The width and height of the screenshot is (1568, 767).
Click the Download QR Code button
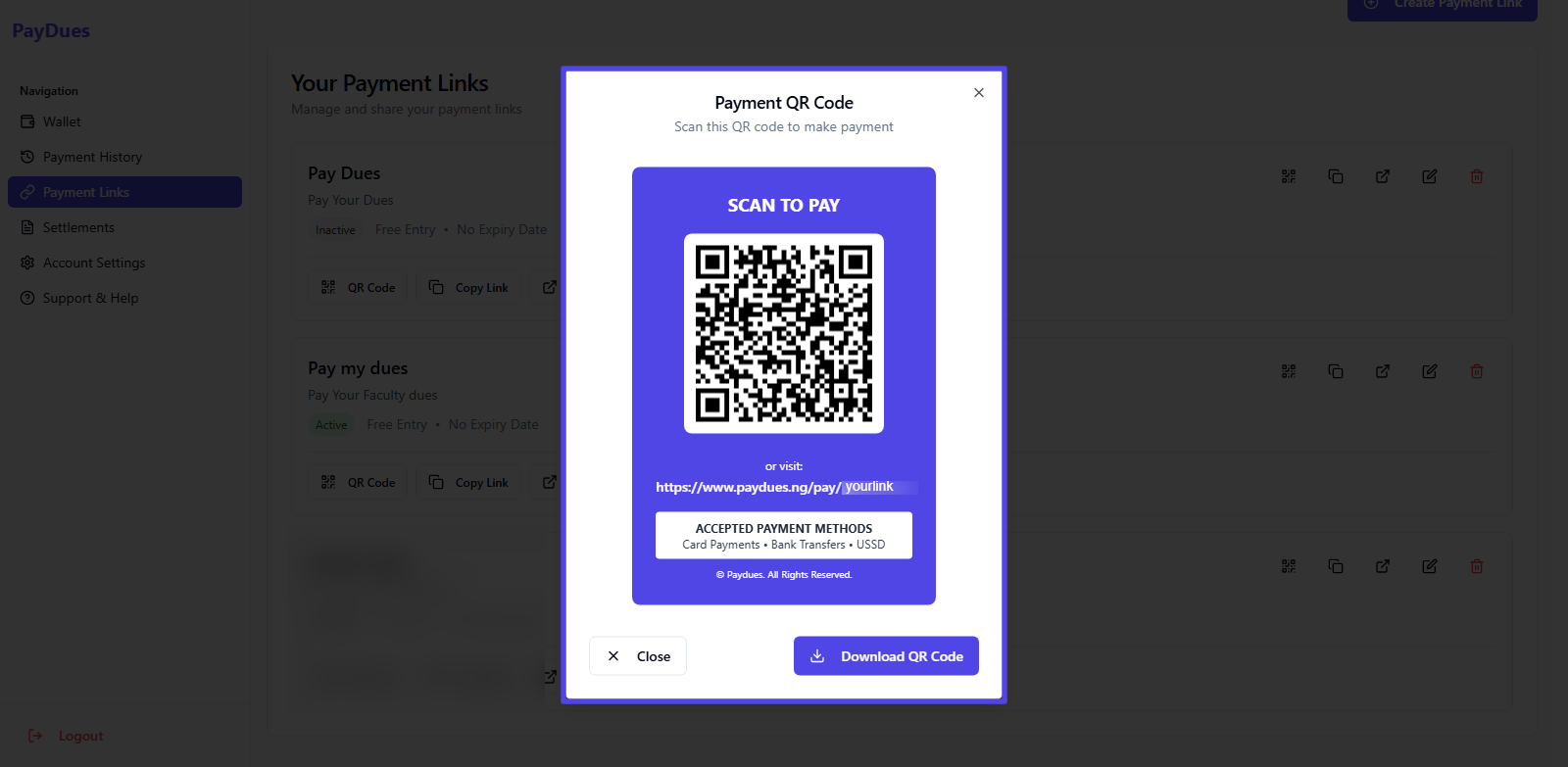(885, 655)
